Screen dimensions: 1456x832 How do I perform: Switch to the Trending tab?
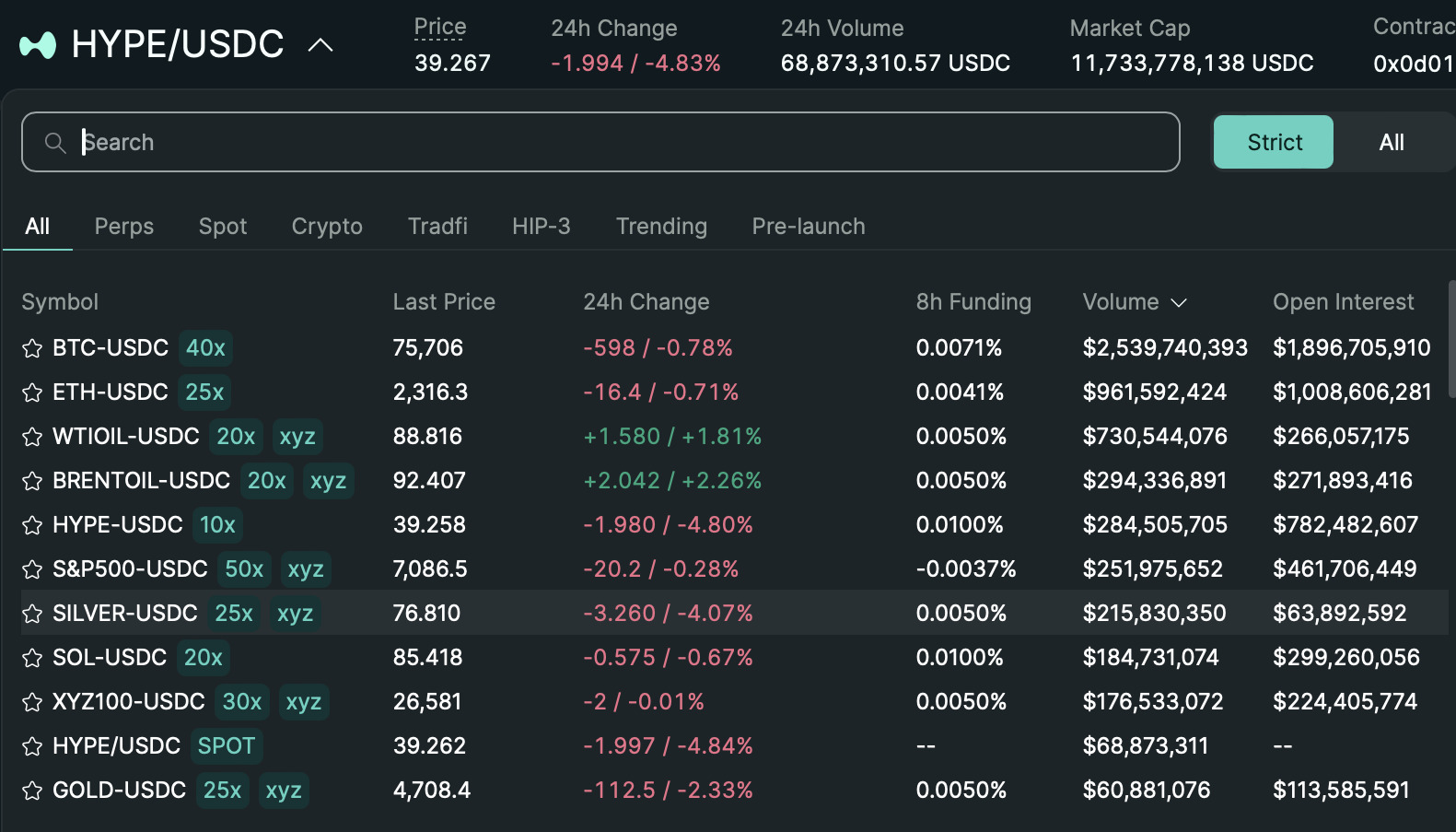661,227
